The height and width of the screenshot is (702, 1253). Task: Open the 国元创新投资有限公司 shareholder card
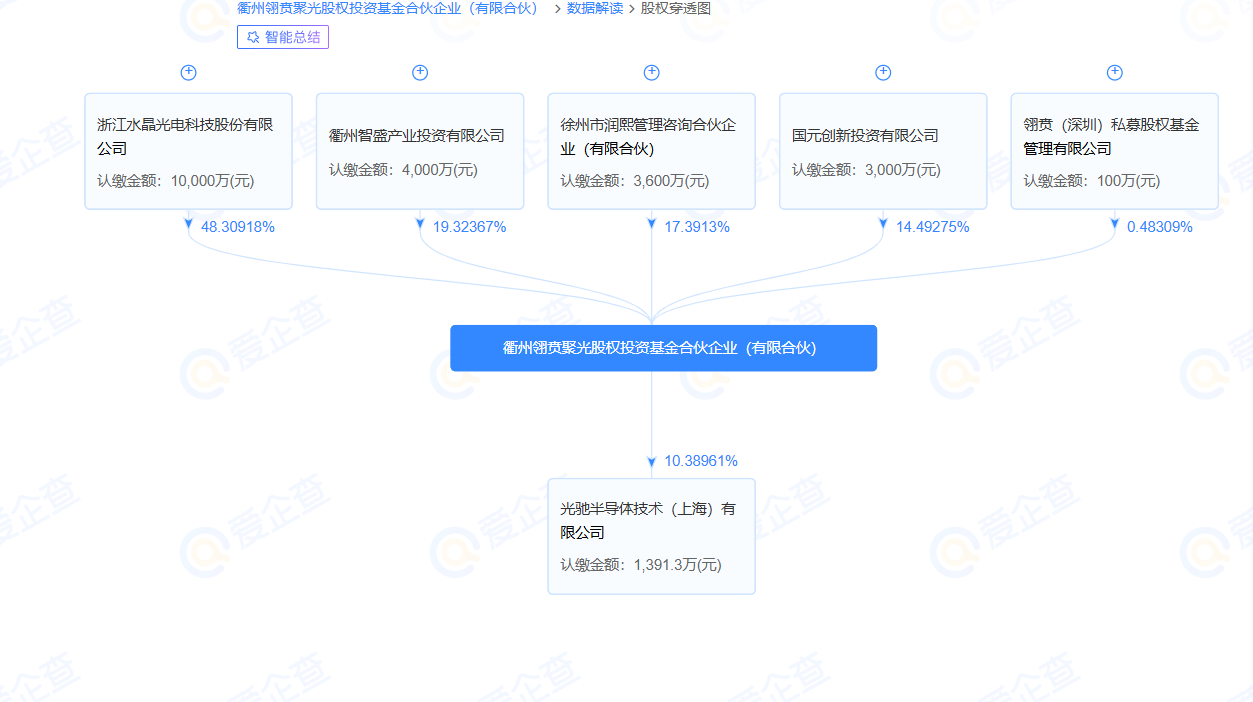(x=883, y=151)
